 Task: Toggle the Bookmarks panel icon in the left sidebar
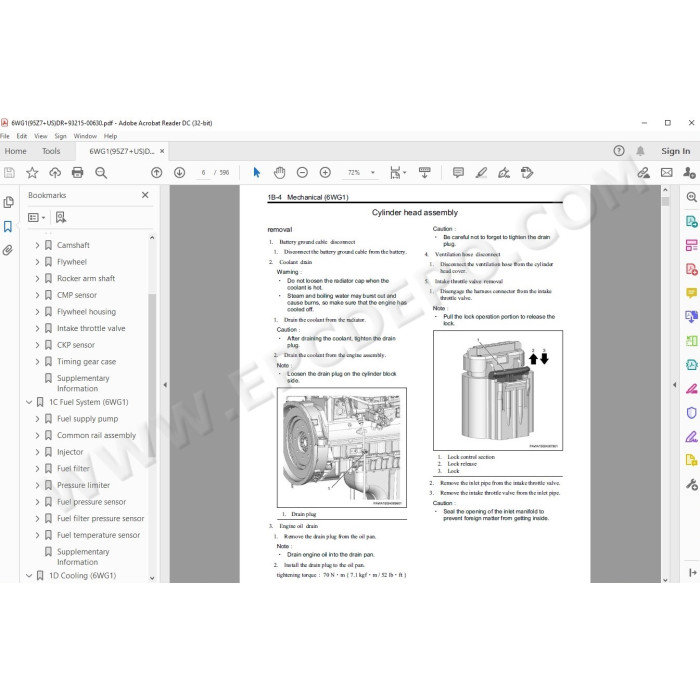tap(8, 226)
